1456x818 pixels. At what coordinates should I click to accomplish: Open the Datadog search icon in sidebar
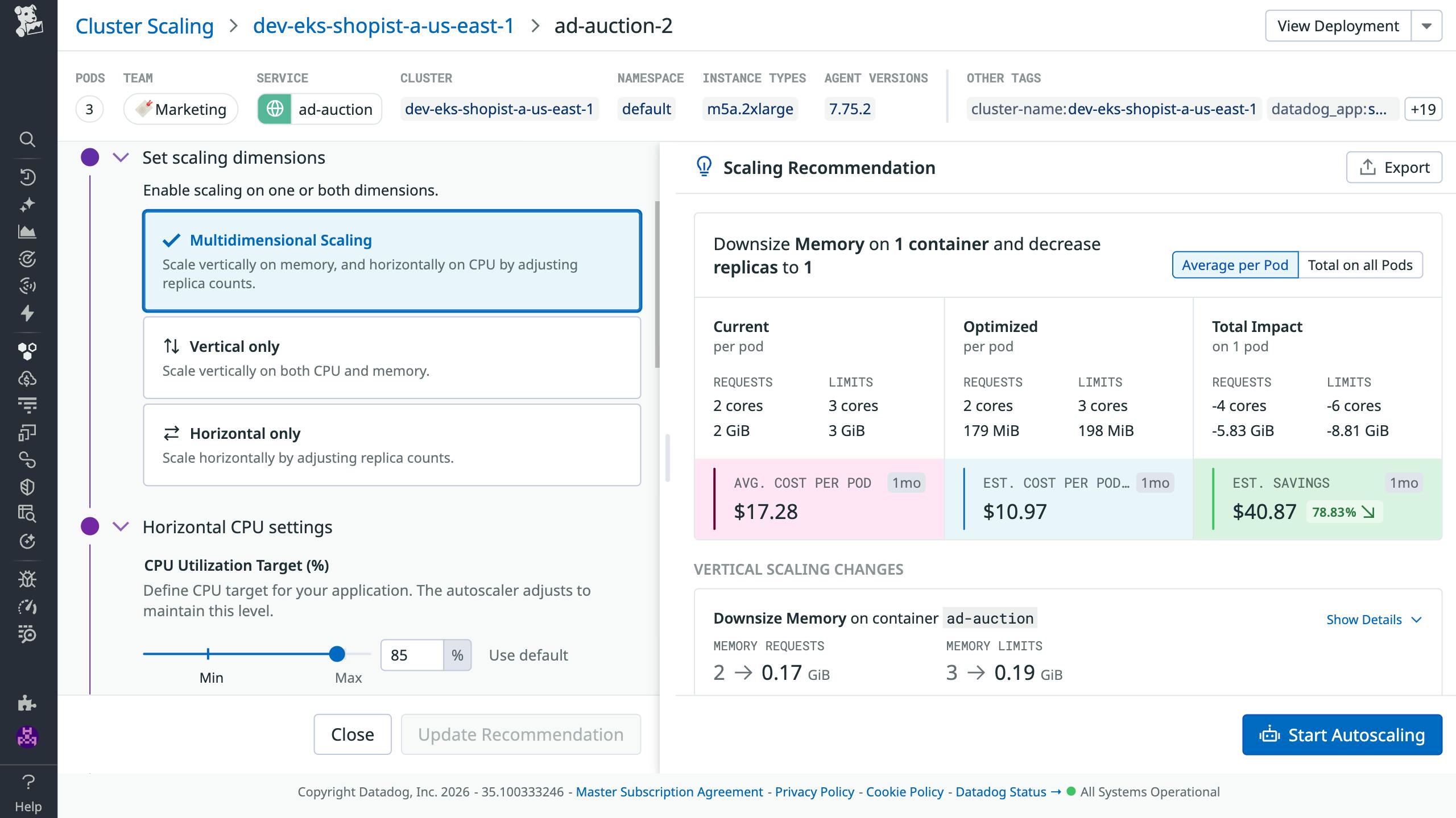(28, 139)
